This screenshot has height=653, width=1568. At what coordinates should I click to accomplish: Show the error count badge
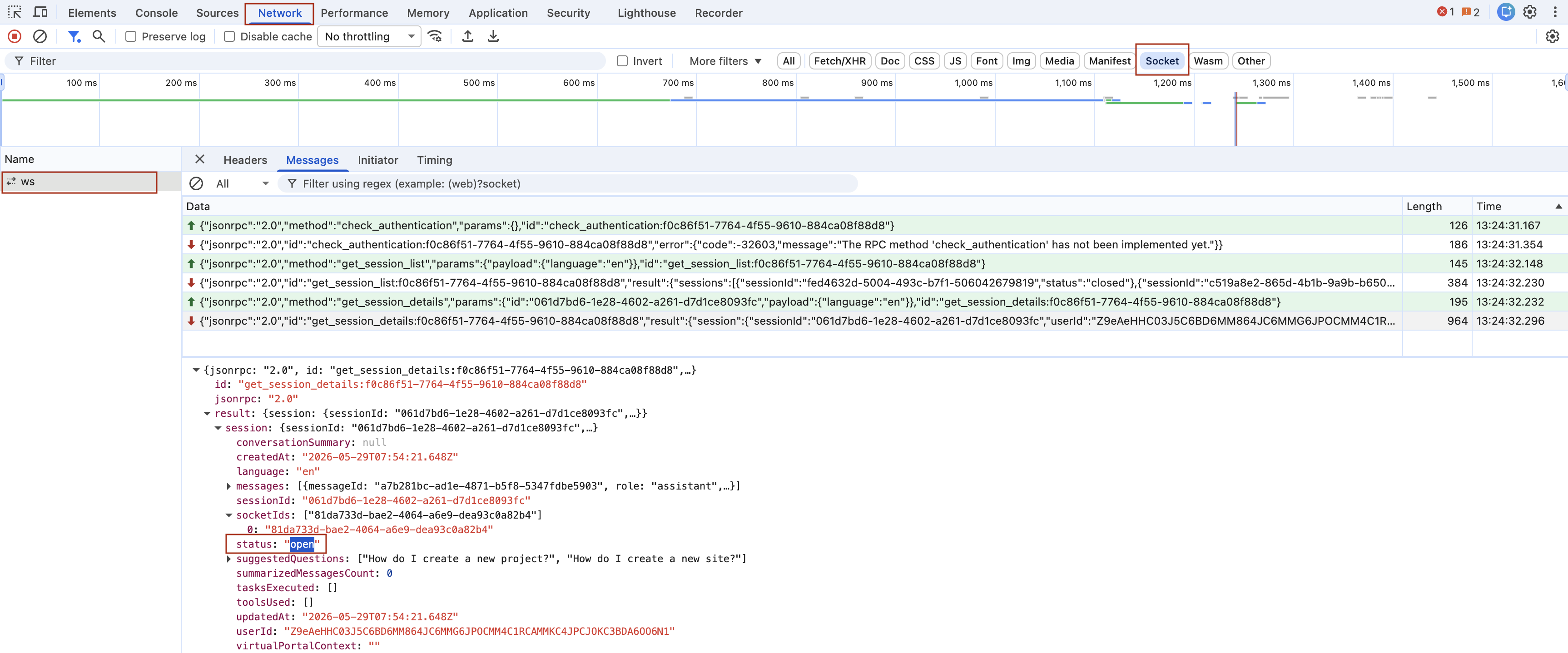[1446, 12]
